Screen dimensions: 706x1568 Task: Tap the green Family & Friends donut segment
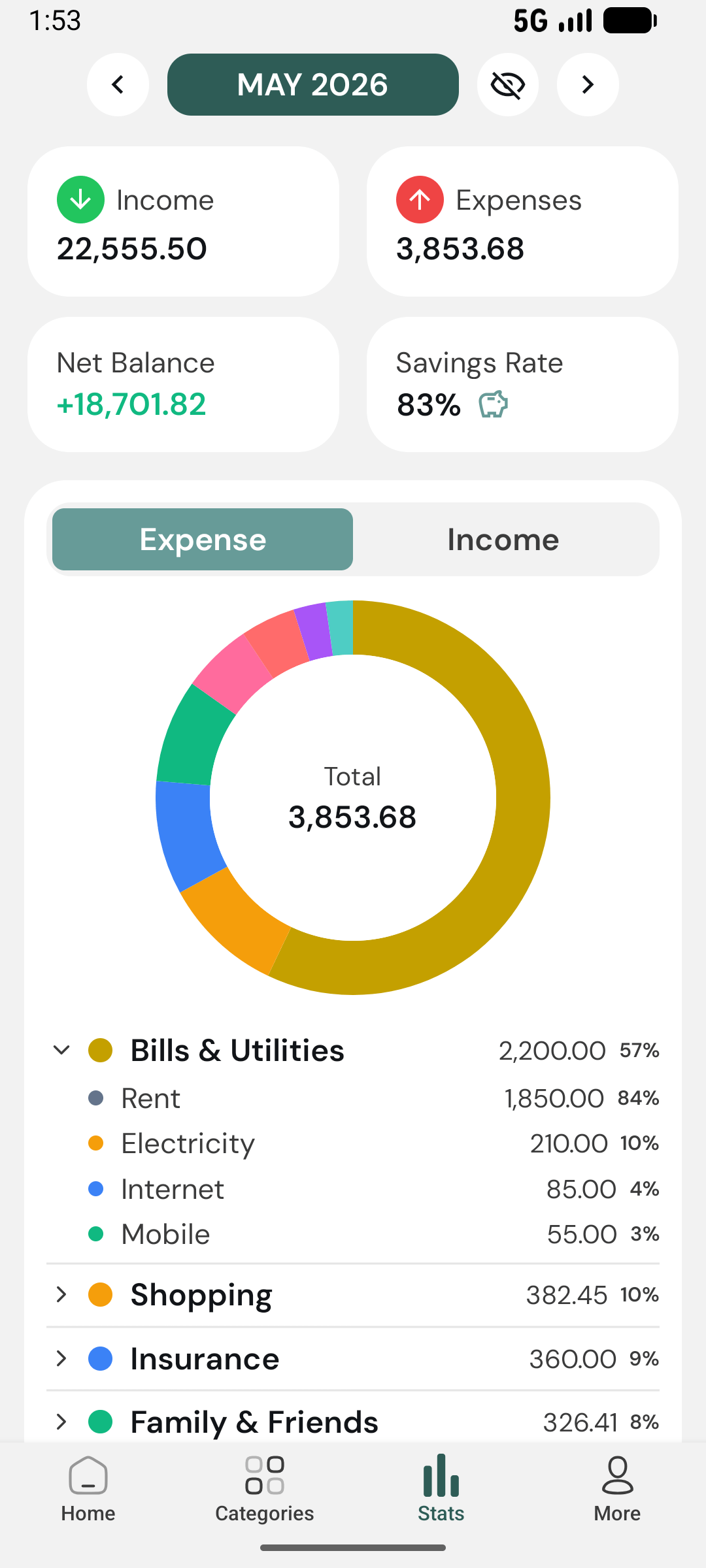[191, 738]
